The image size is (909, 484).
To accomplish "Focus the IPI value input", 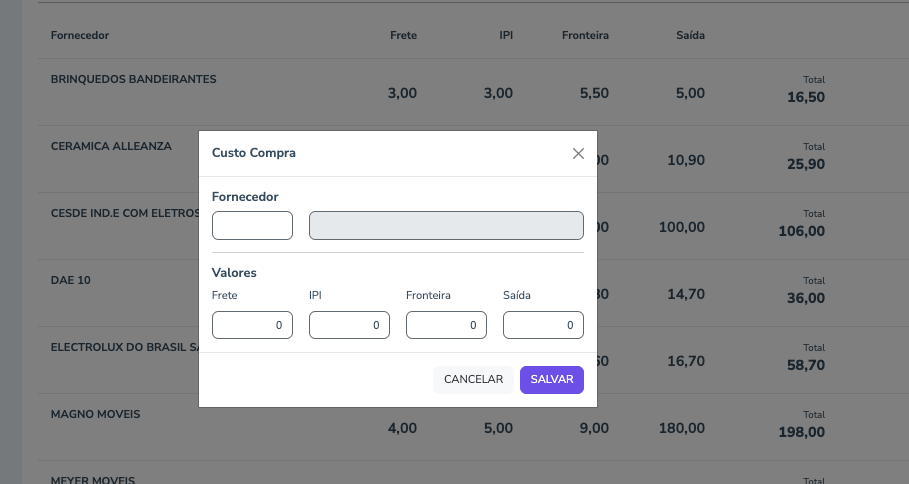I will pyautogui.click(x=349, y=325).
